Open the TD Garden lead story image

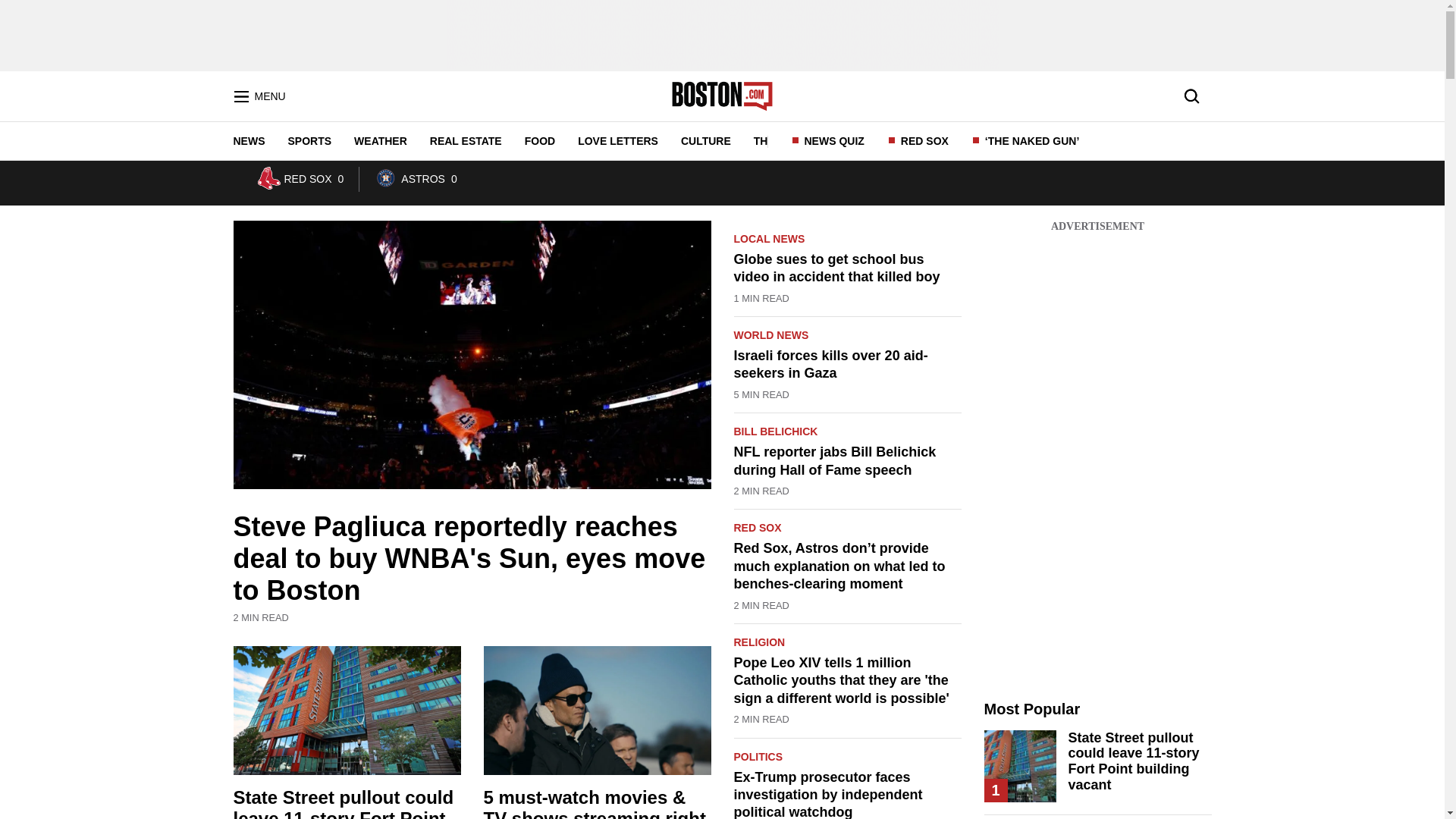[x=472, y=355]
